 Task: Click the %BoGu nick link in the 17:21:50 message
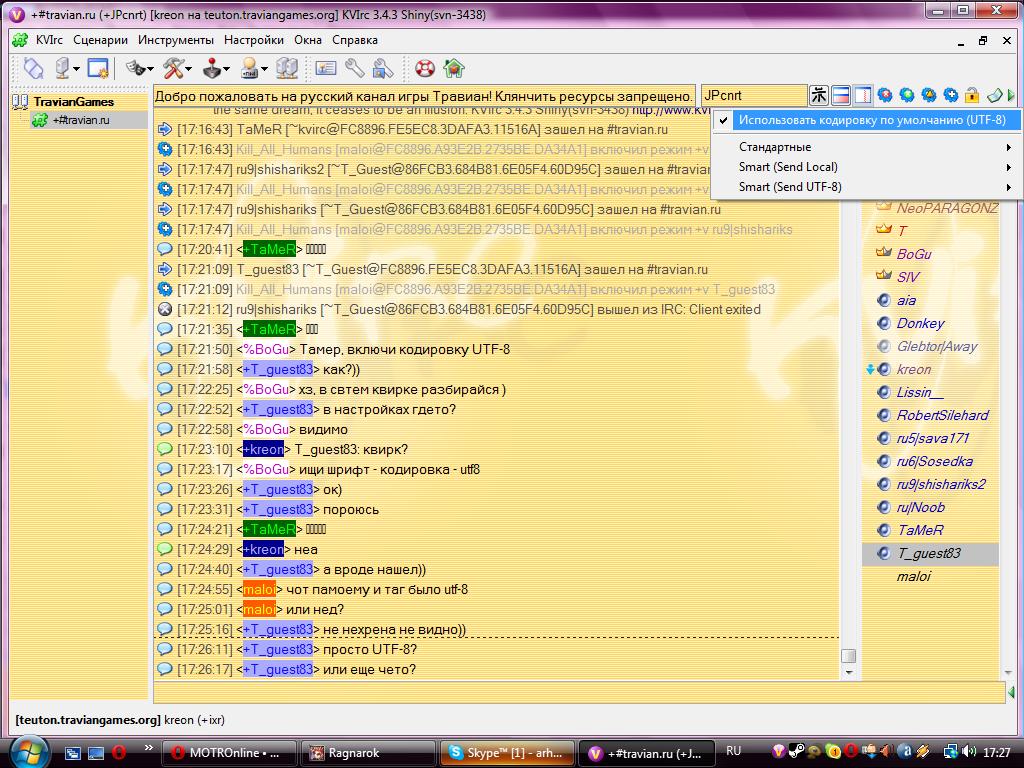pyautogui.click(x=266, y=349)
